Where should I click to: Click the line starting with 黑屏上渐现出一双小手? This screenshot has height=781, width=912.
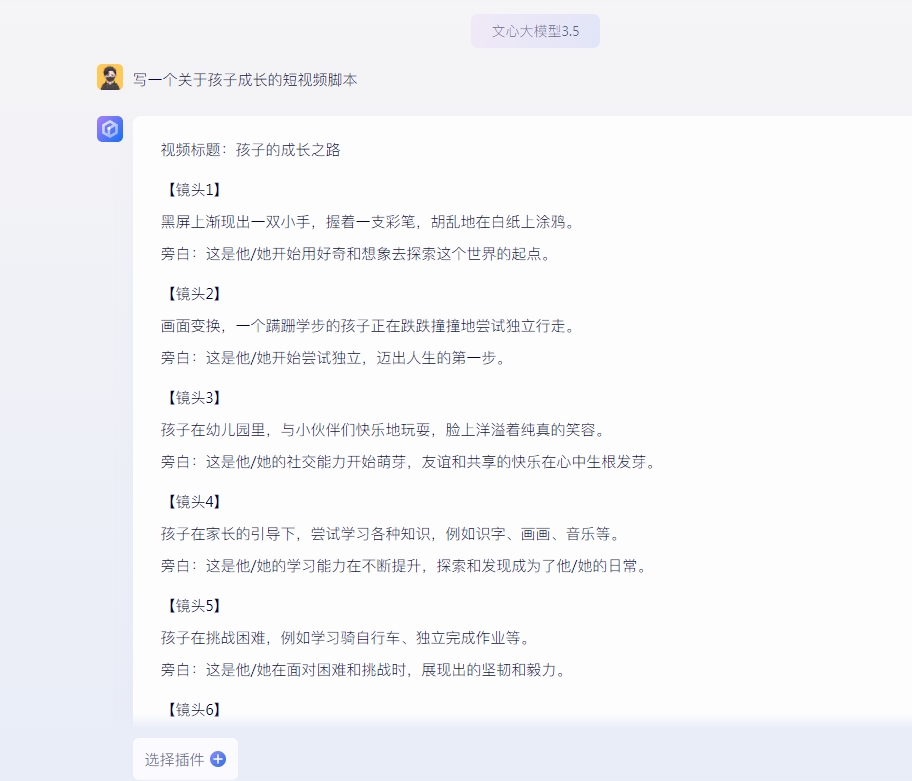point(368,222)
